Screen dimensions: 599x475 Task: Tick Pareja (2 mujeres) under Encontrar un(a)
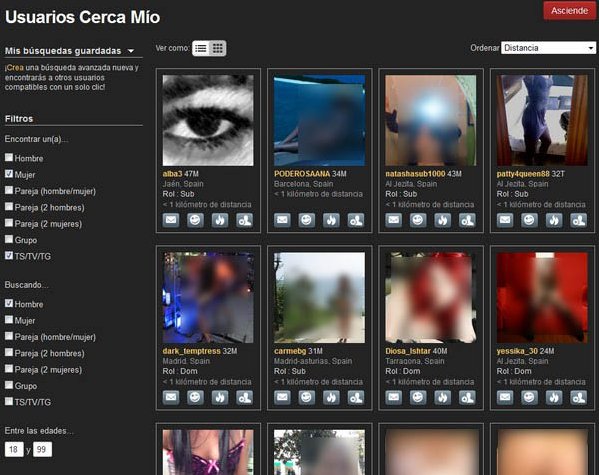[x=9, y=223]
